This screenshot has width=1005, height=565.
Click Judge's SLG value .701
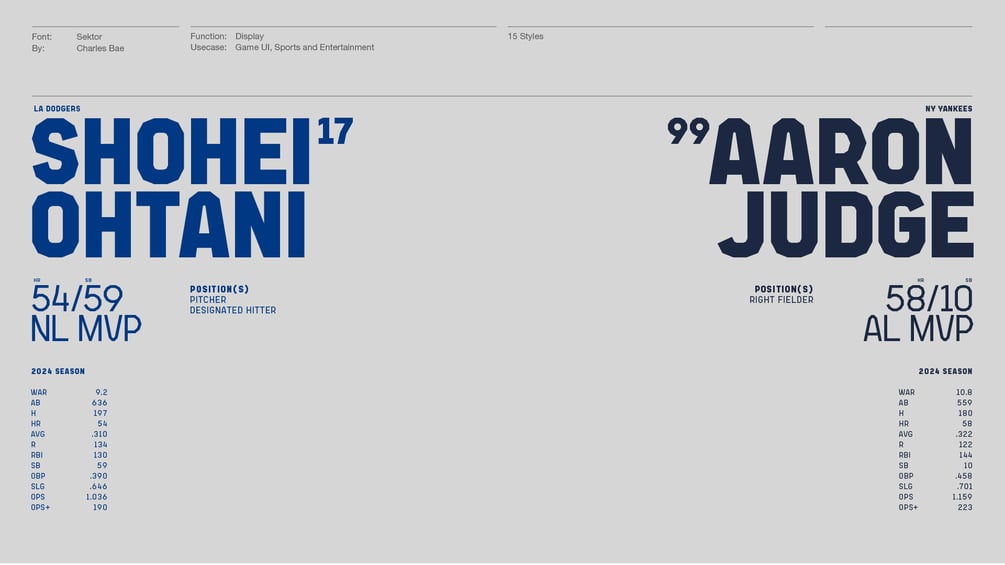(965, 486)
